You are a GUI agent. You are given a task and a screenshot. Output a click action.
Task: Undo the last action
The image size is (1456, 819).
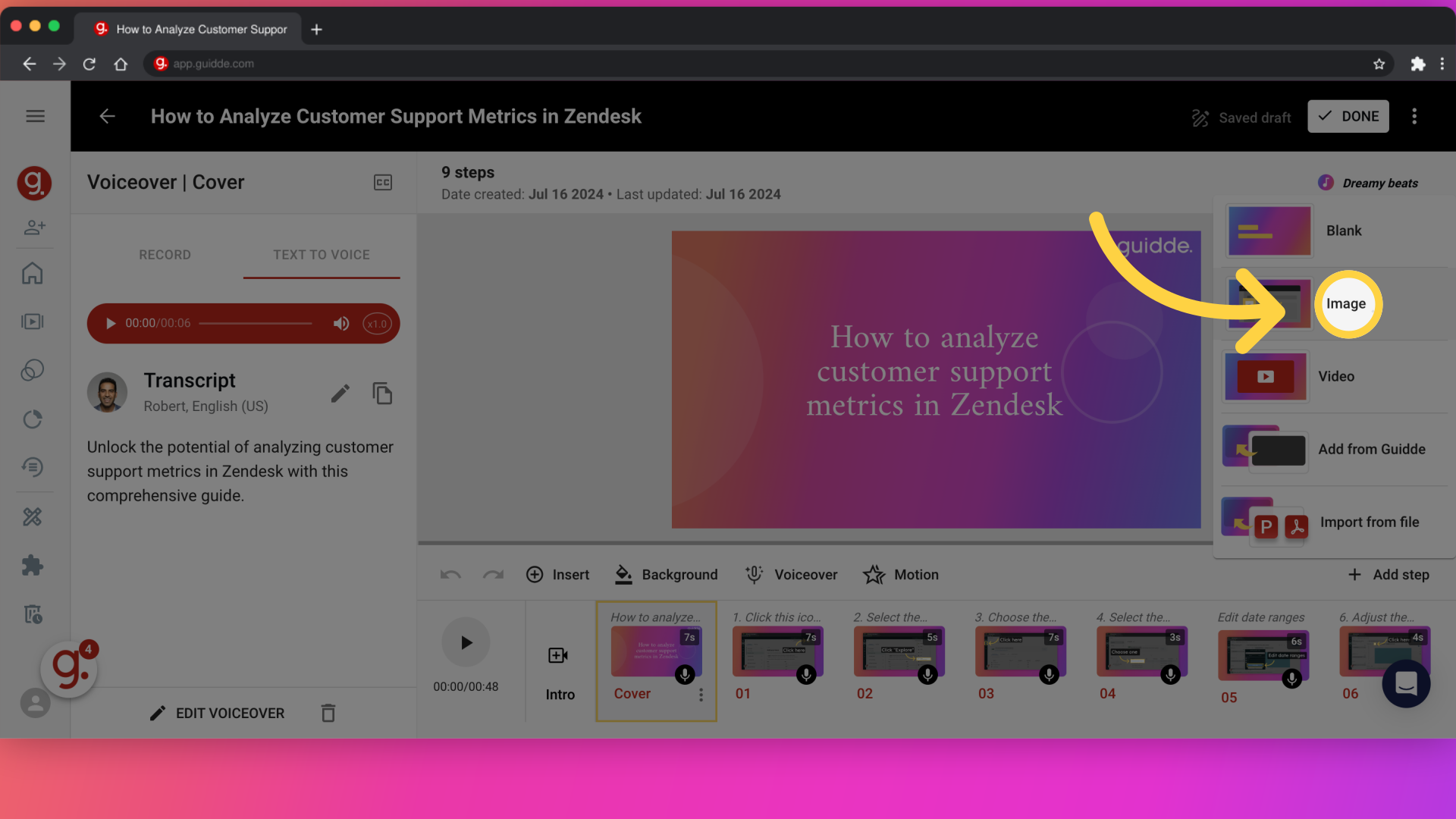(450, 575)
